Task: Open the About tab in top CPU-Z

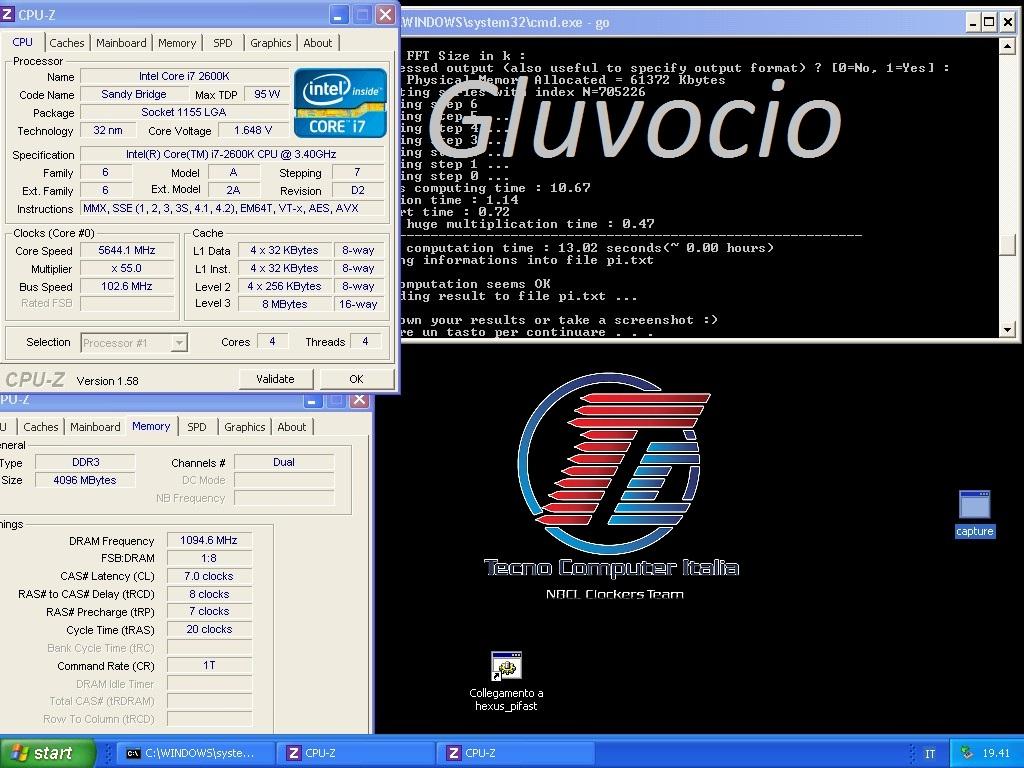Action: point(317,43)
